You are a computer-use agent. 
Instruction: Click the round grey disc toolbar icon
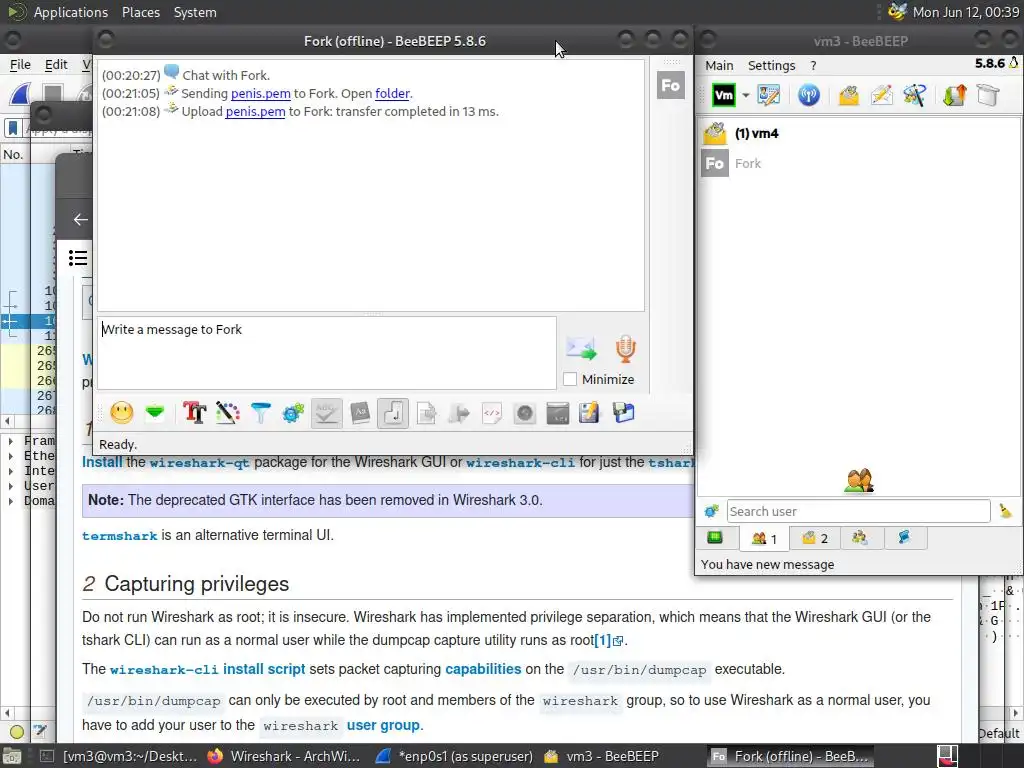pos(524,413)
